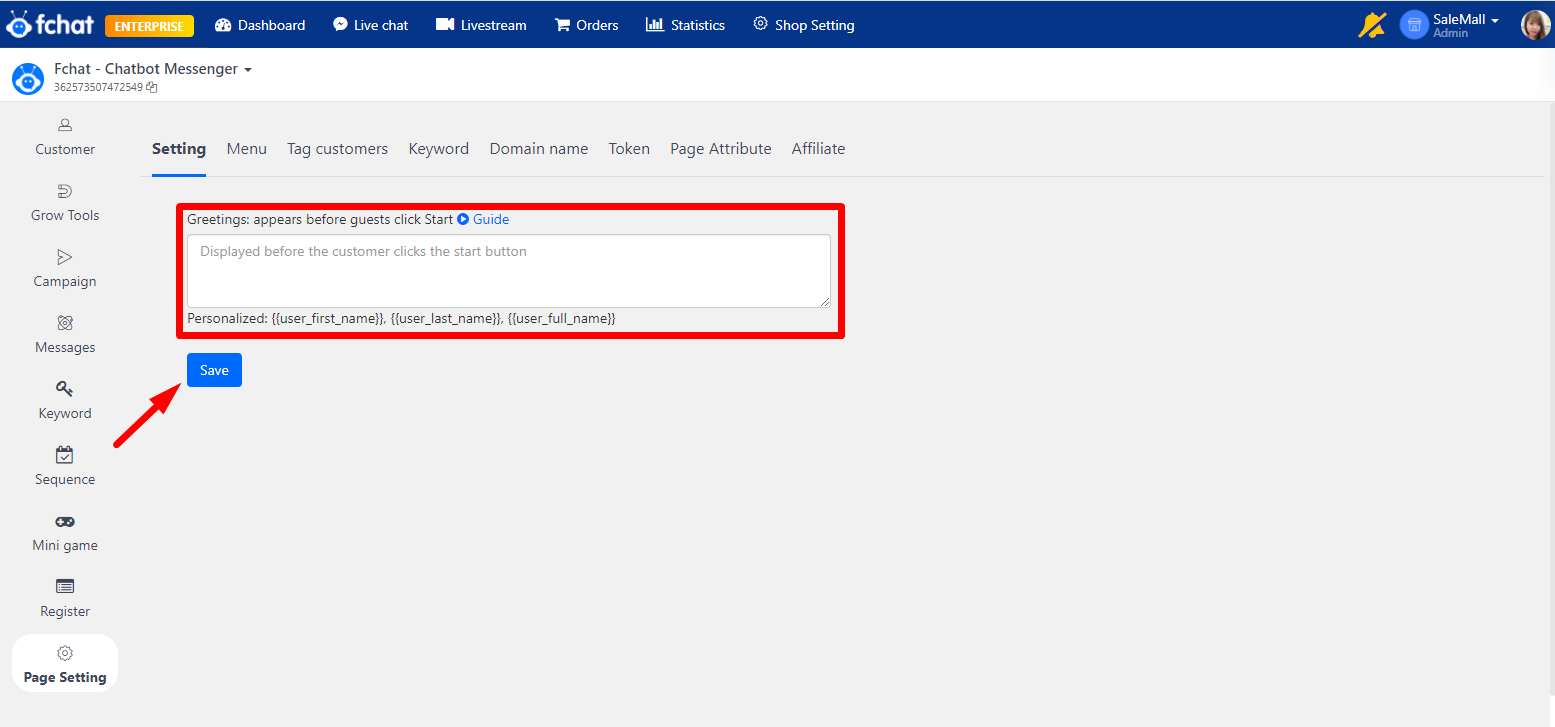1555x727 pixels.
Task: Switch to the Token tab
Action: (629, 149)
